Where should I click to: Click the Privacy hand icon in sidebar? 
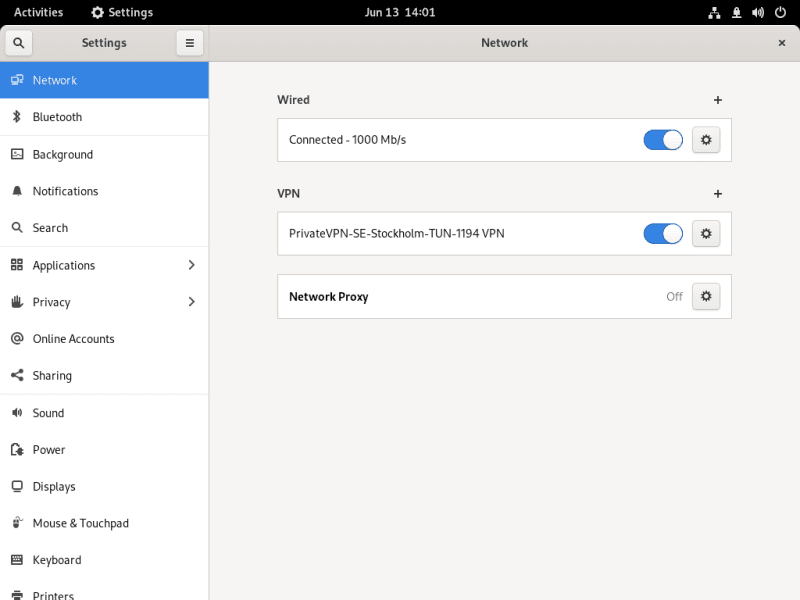(x=17, y=302)
